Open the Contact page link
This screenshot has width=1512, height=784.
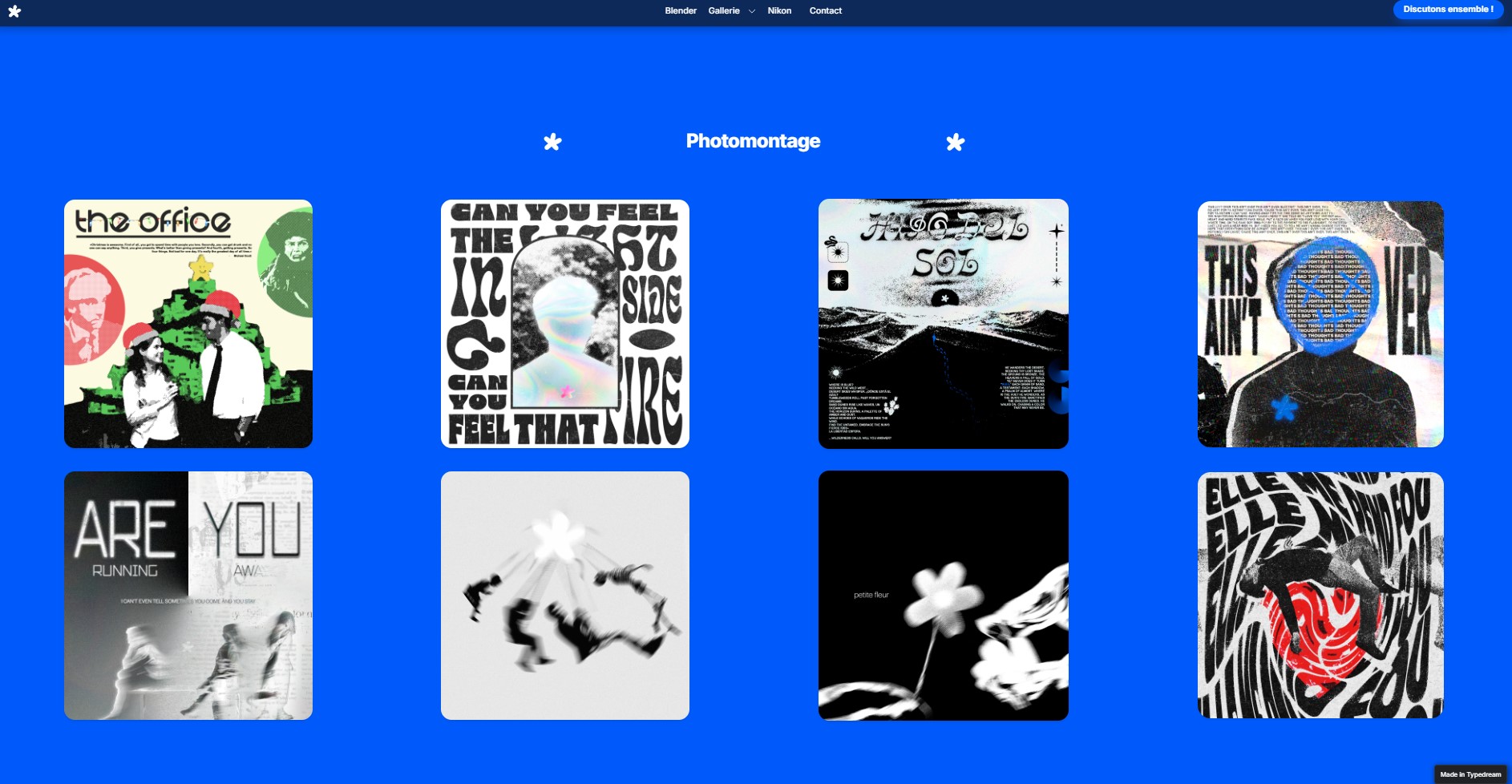(825, 11)
